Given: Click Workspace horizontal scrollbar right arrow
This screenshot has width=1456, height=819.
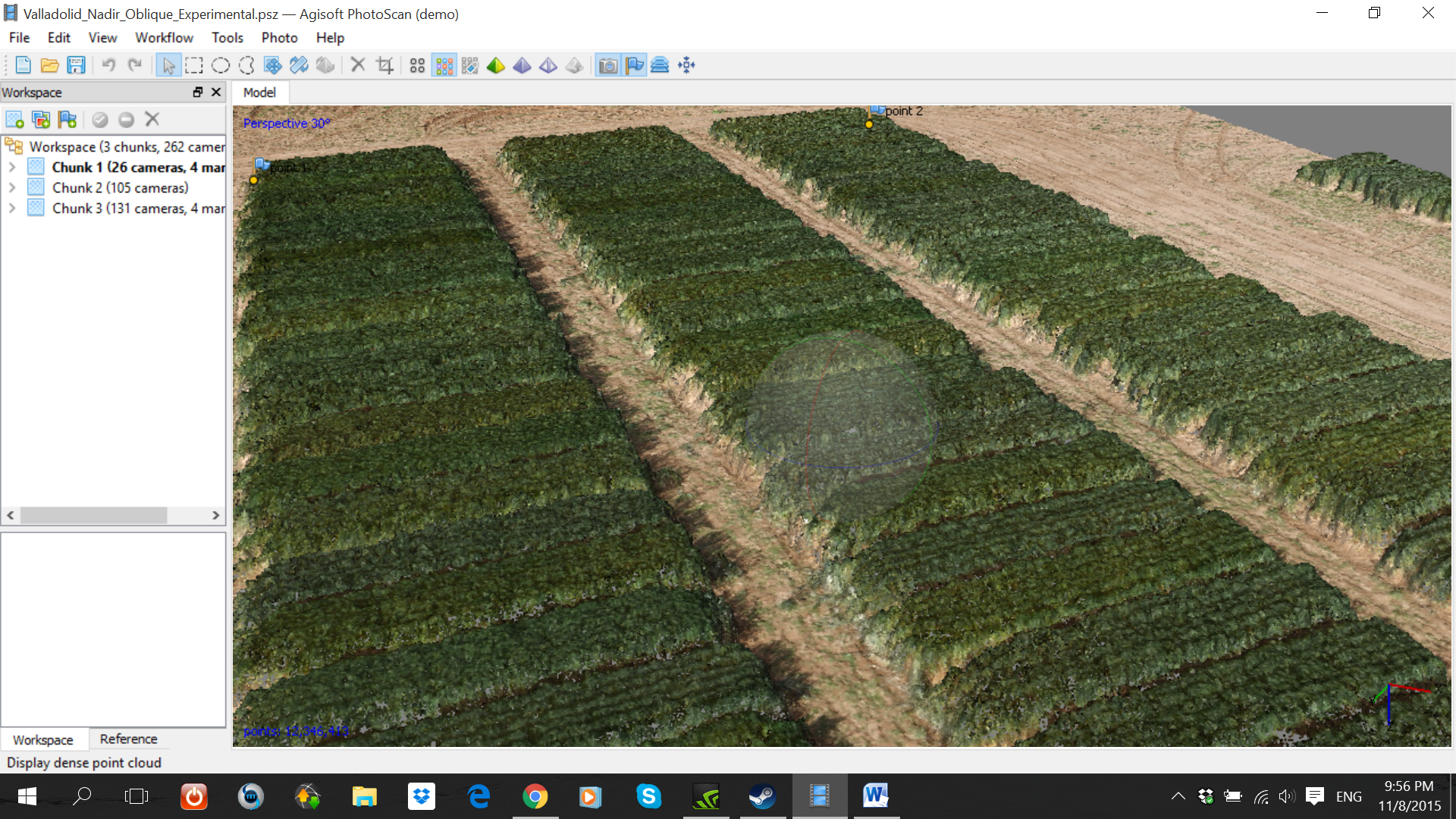Looking at the screenshot, I should click(216, 516).
